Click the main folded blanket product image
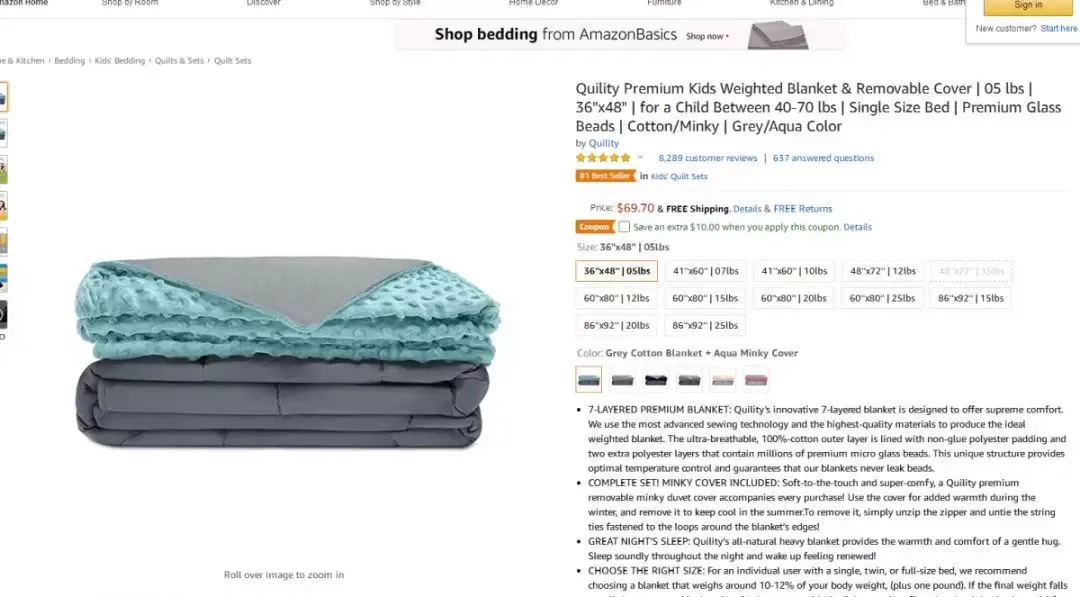1080x597 pixels. click(x=287, y=353)
